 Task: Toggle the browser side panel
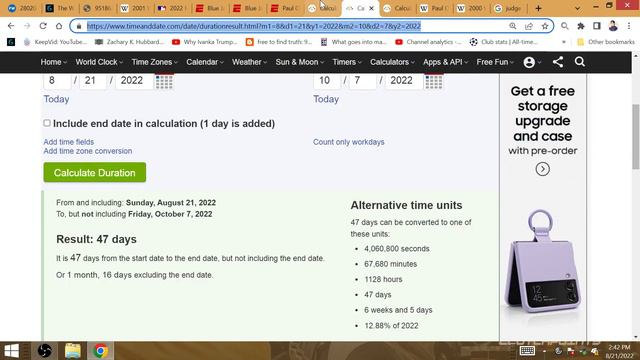[x=597, y=26]
